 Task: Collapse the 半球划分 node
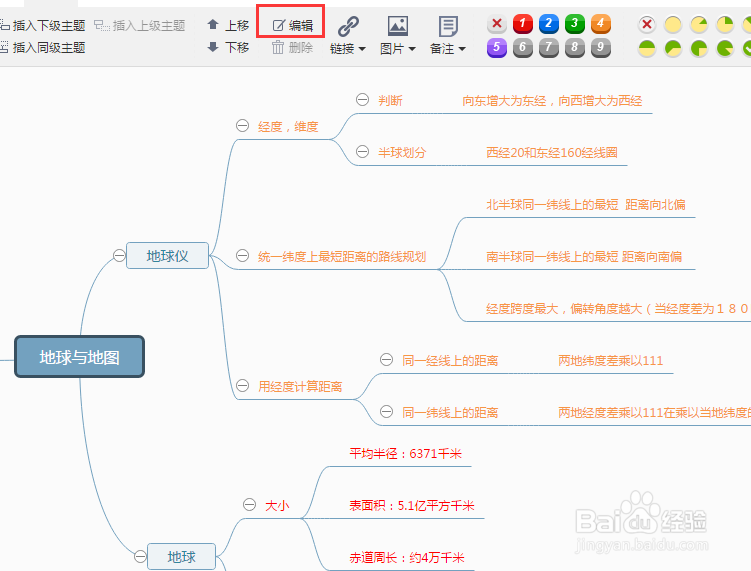click(x=363, y=152)
